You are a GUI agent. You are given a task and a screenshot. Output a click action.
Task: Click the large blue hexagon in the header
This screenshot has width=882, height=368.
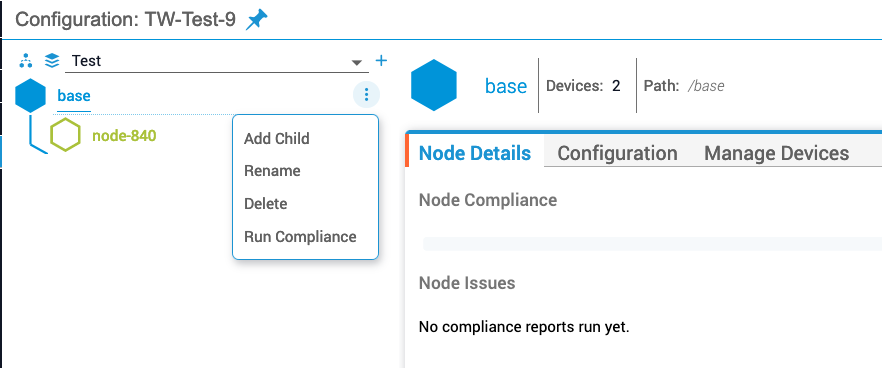click(434, 85)
